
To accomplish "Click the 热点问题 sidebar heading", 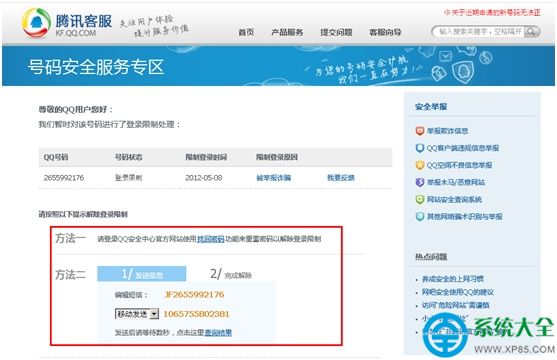I will pyautogui.click(x=431, y=257).
